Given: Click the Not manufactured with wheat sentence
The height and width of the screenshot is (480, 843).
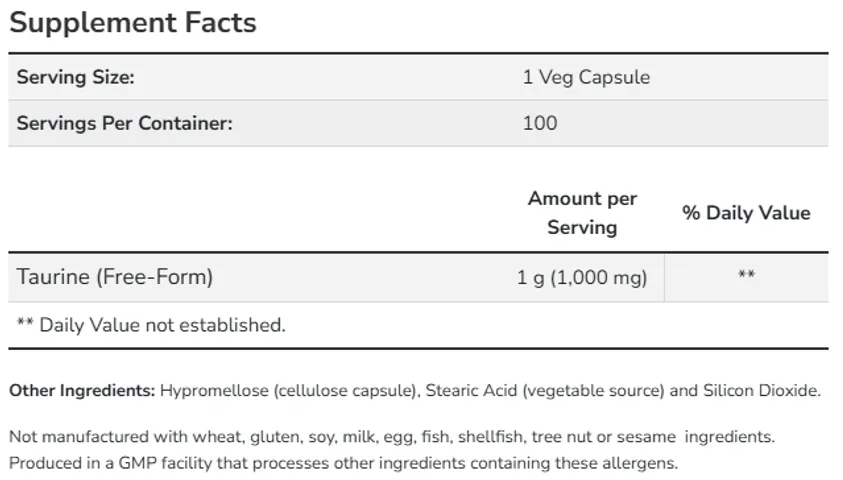Looking at the screenshot, I should (392, 437).
